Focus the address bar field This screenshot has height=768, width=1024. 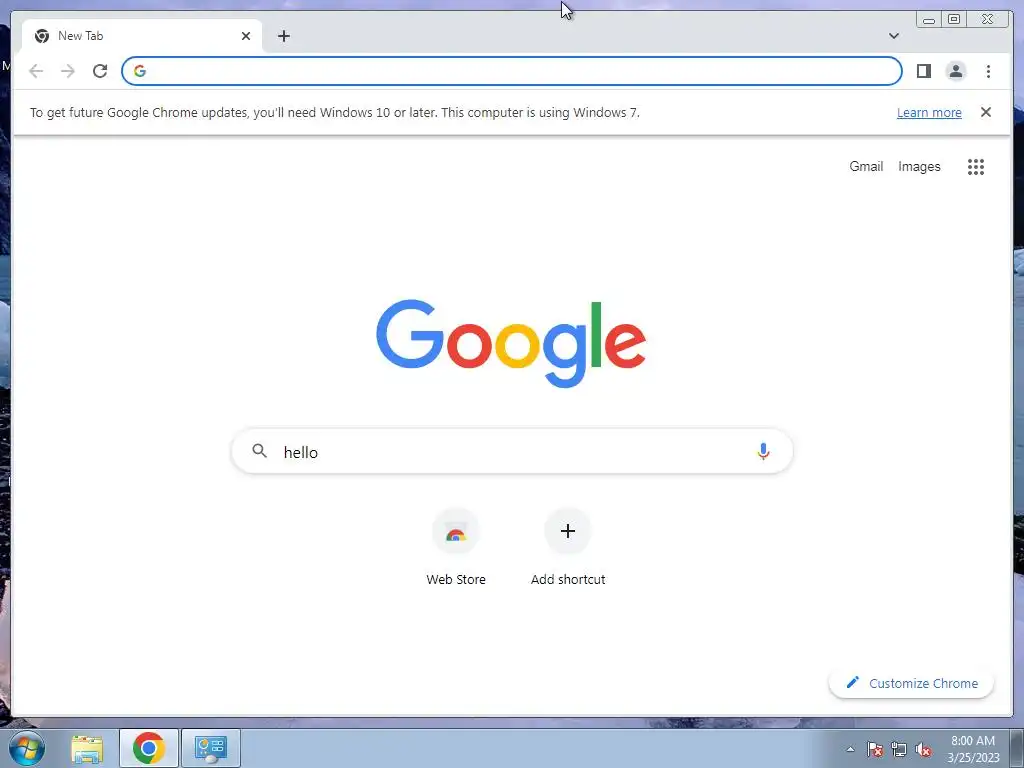click(511, 71)
